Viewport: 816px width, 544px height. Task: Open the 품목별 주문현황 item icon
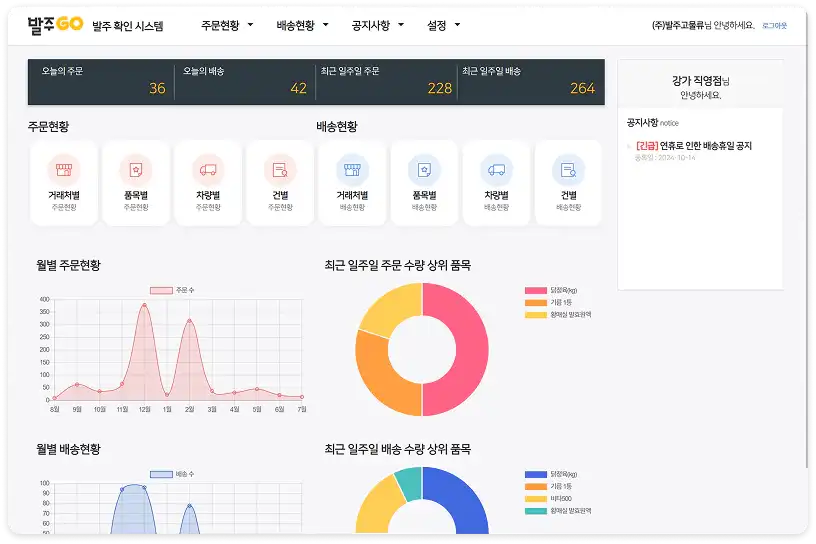pyautogui.click(x=136, y=170)
